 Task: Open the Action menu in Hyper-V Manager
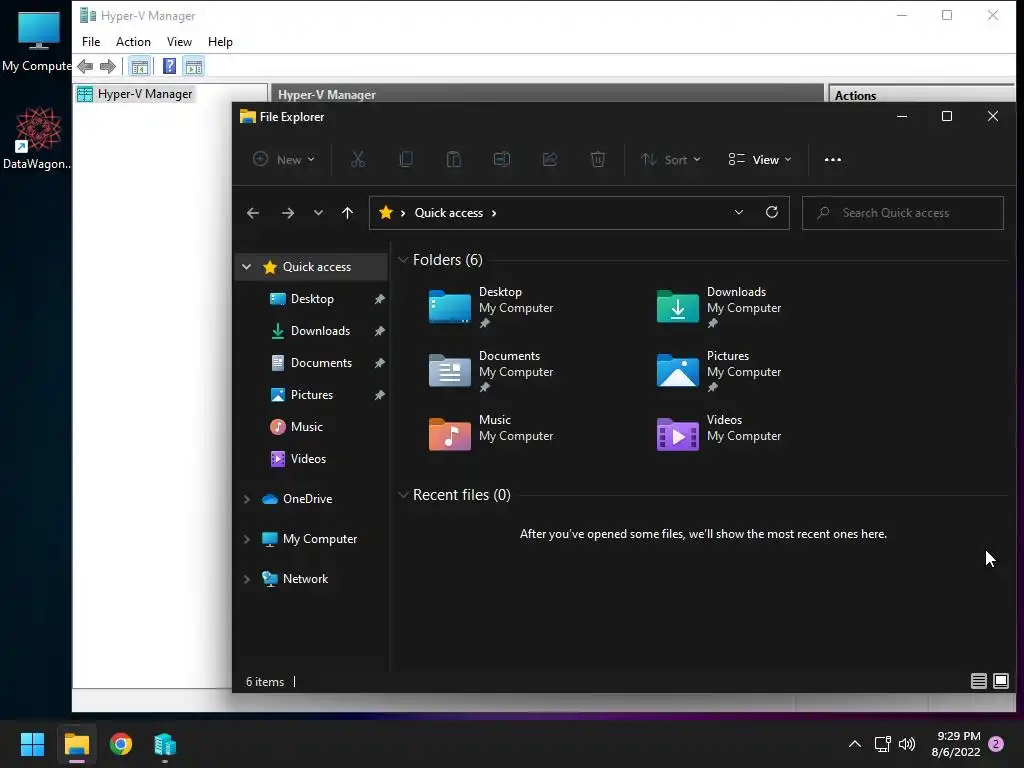coord(133,42)
